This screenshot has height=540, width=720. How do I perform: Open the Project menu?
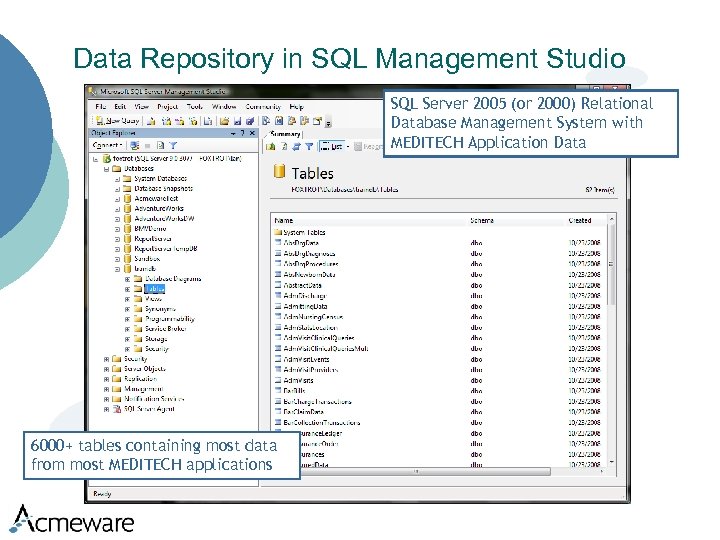[168, 107]
